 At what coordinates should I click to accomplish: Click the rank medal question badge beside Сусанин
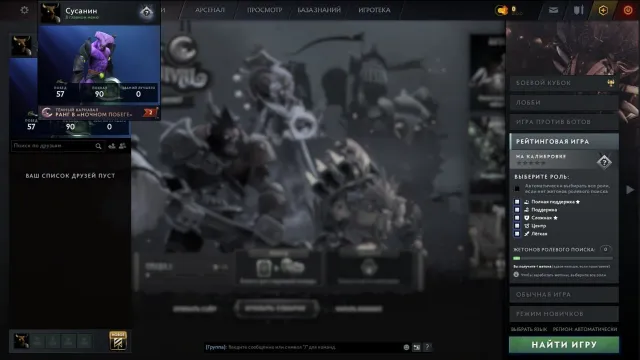[146, 12]
